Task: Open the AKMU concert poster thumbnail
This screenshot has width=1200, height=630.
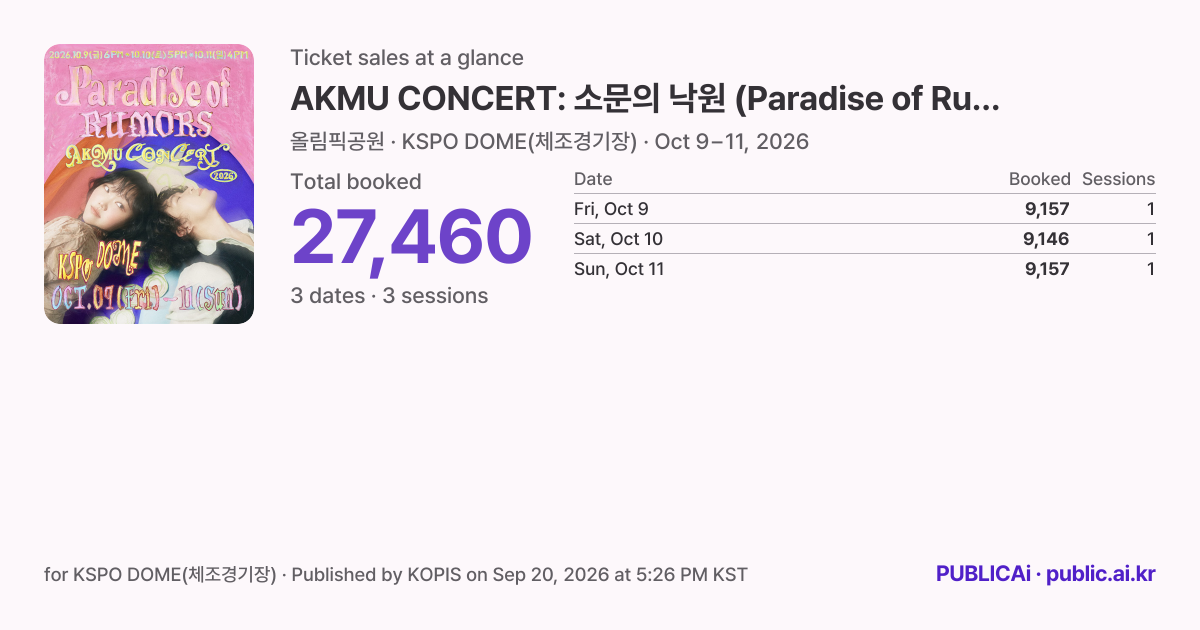Action: click(x=149, y=184)
